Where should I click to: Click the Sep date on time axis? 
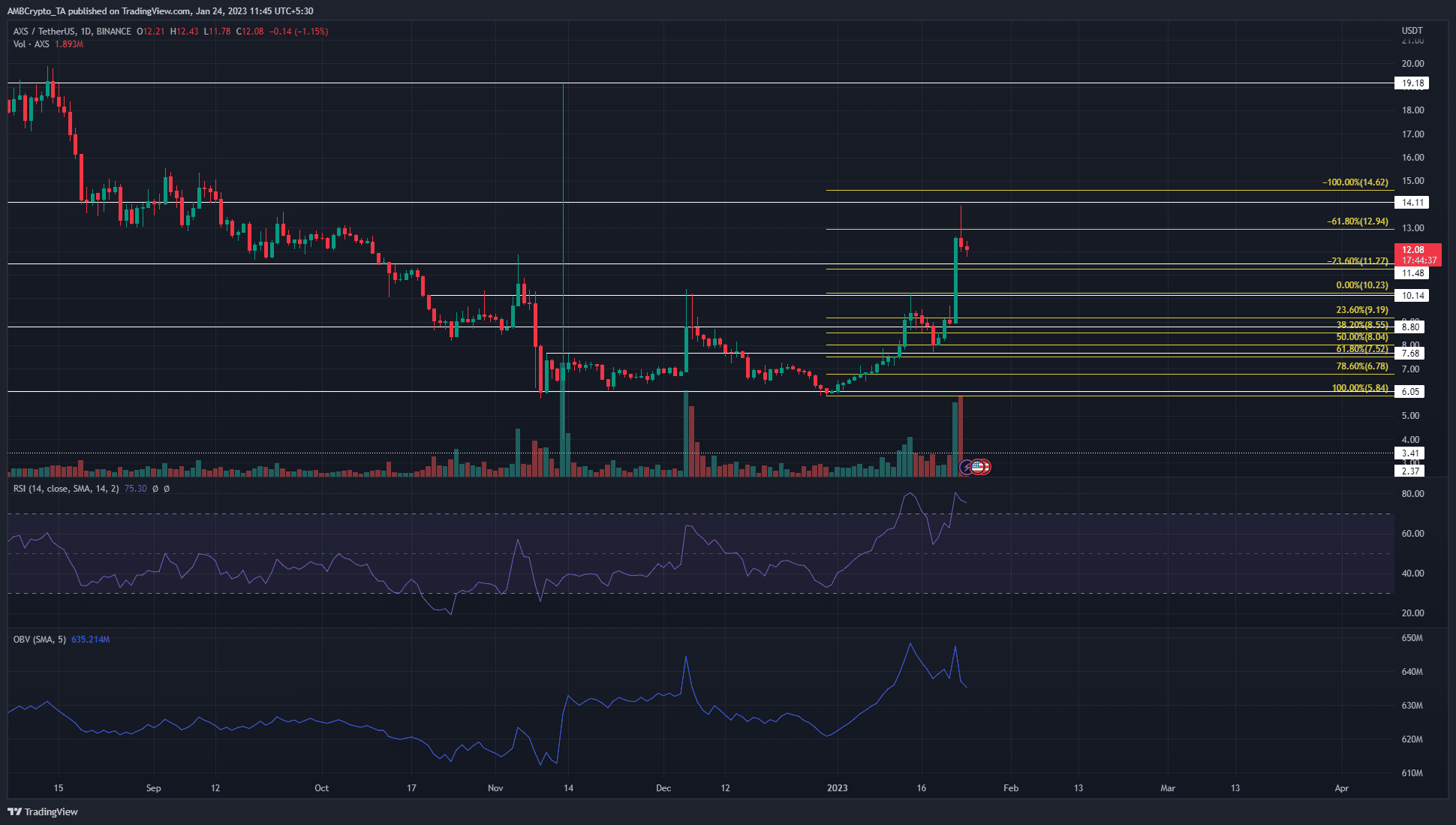click(x=153, y=788)
